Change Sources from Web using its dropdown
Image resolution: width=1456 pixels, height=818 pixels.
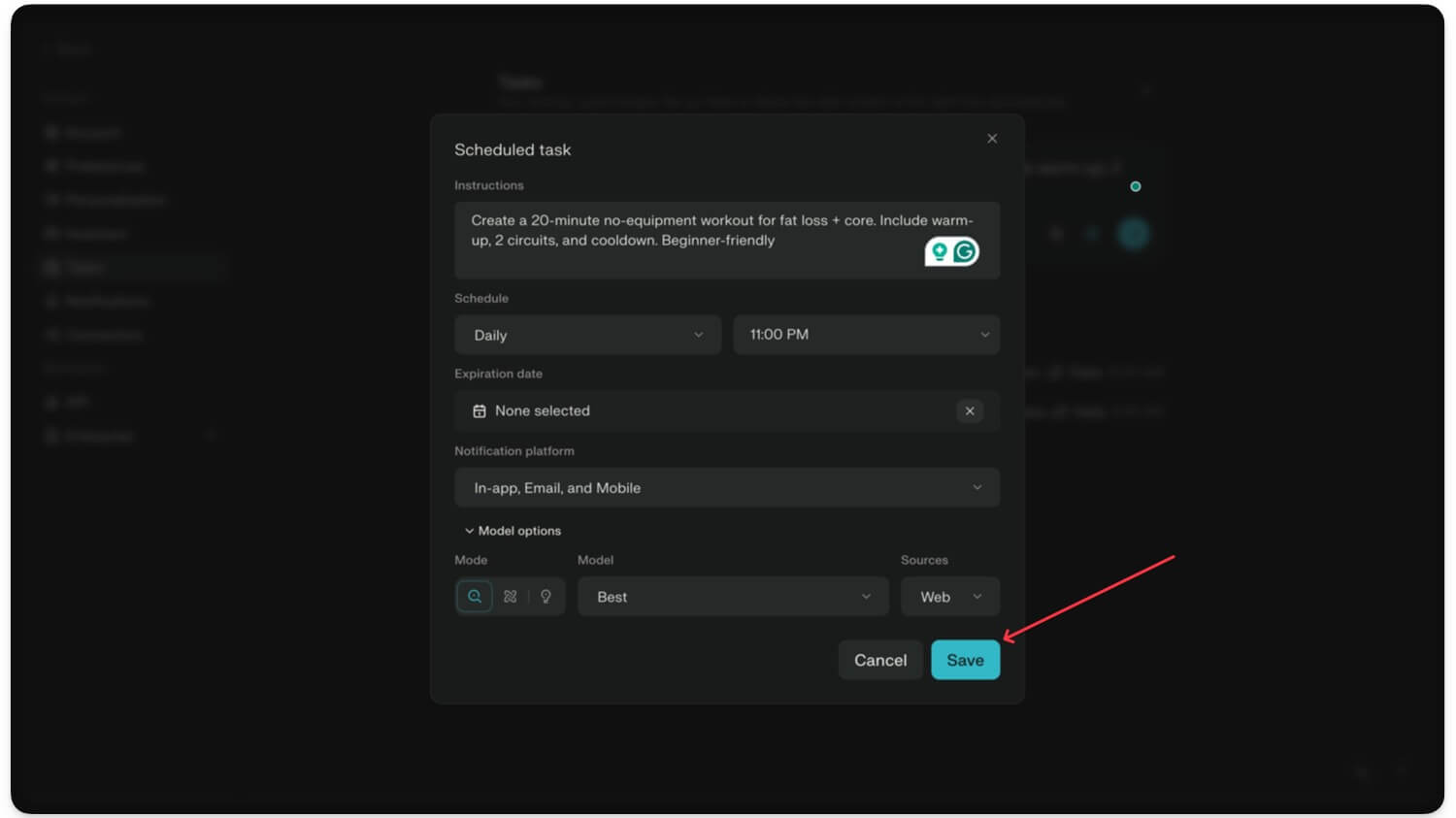point(949,596)
